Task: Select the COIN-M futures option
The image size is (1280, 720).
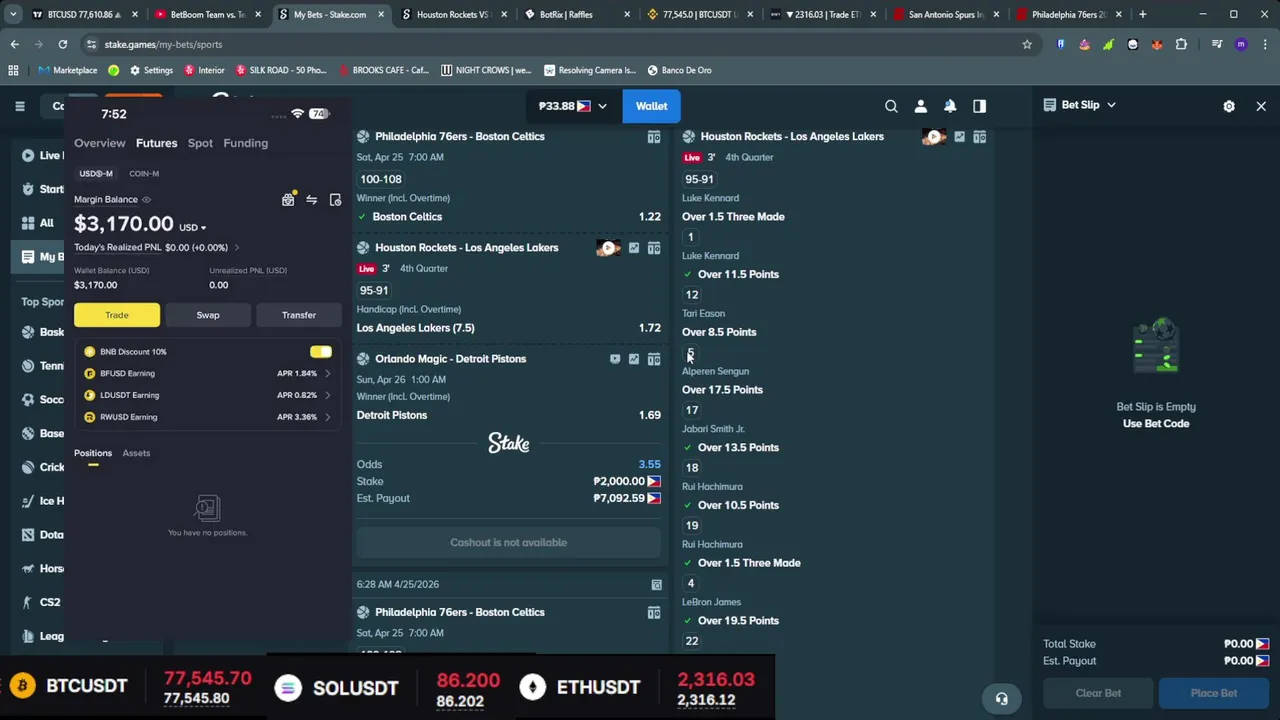Action: (144, 174)
